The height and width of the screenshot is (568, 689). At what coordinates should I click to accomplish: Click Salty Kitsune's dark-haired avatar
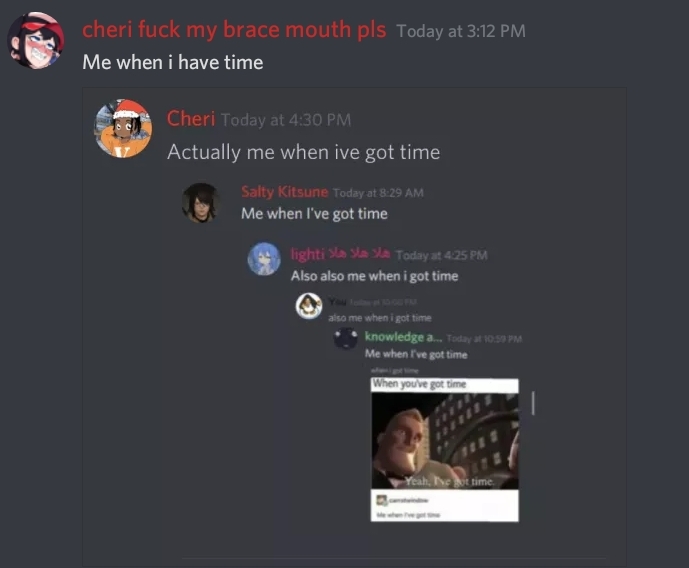pos(201,203)
